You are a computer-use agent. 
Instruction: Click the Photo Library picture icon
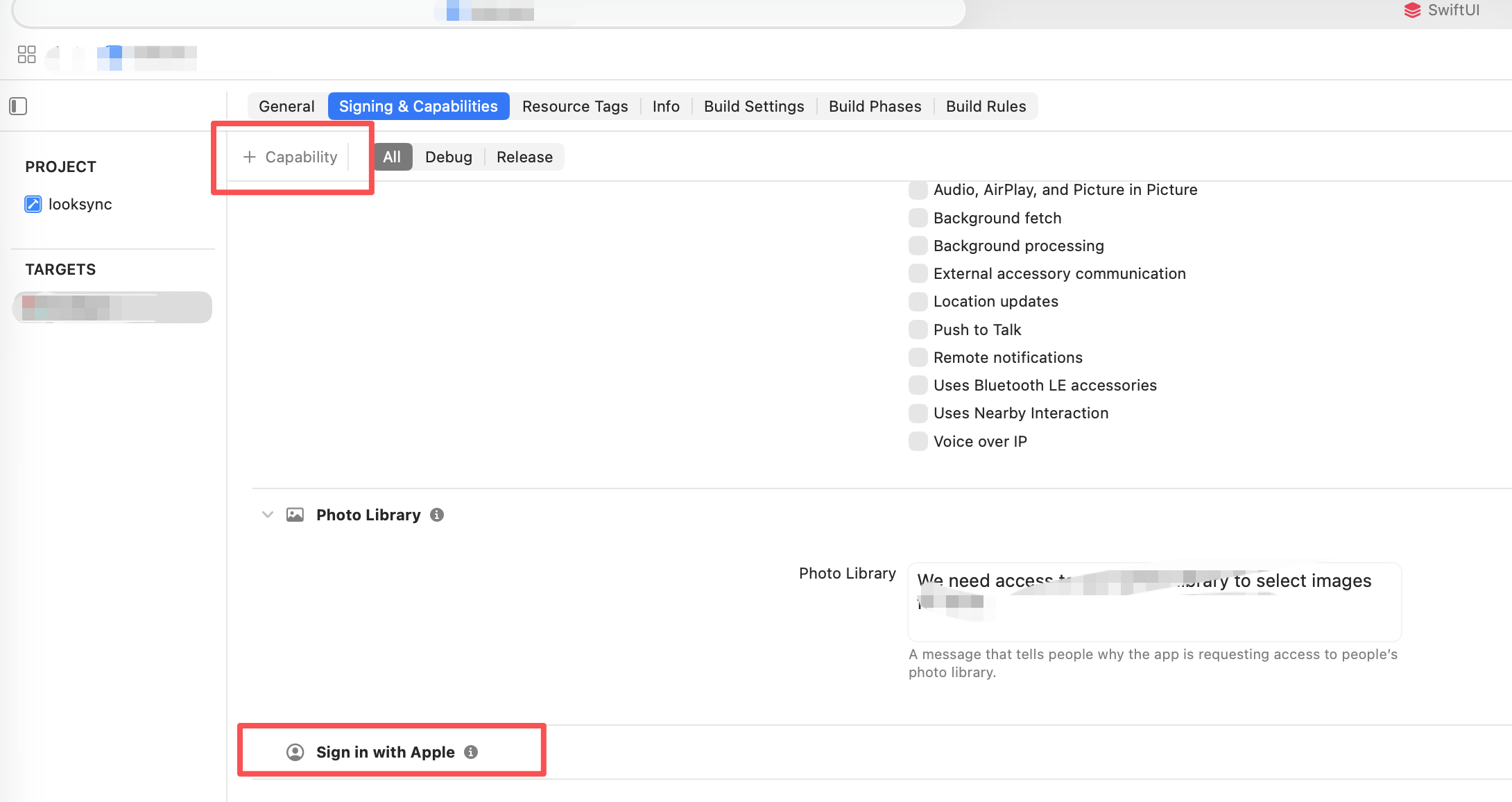coord(295,515)
